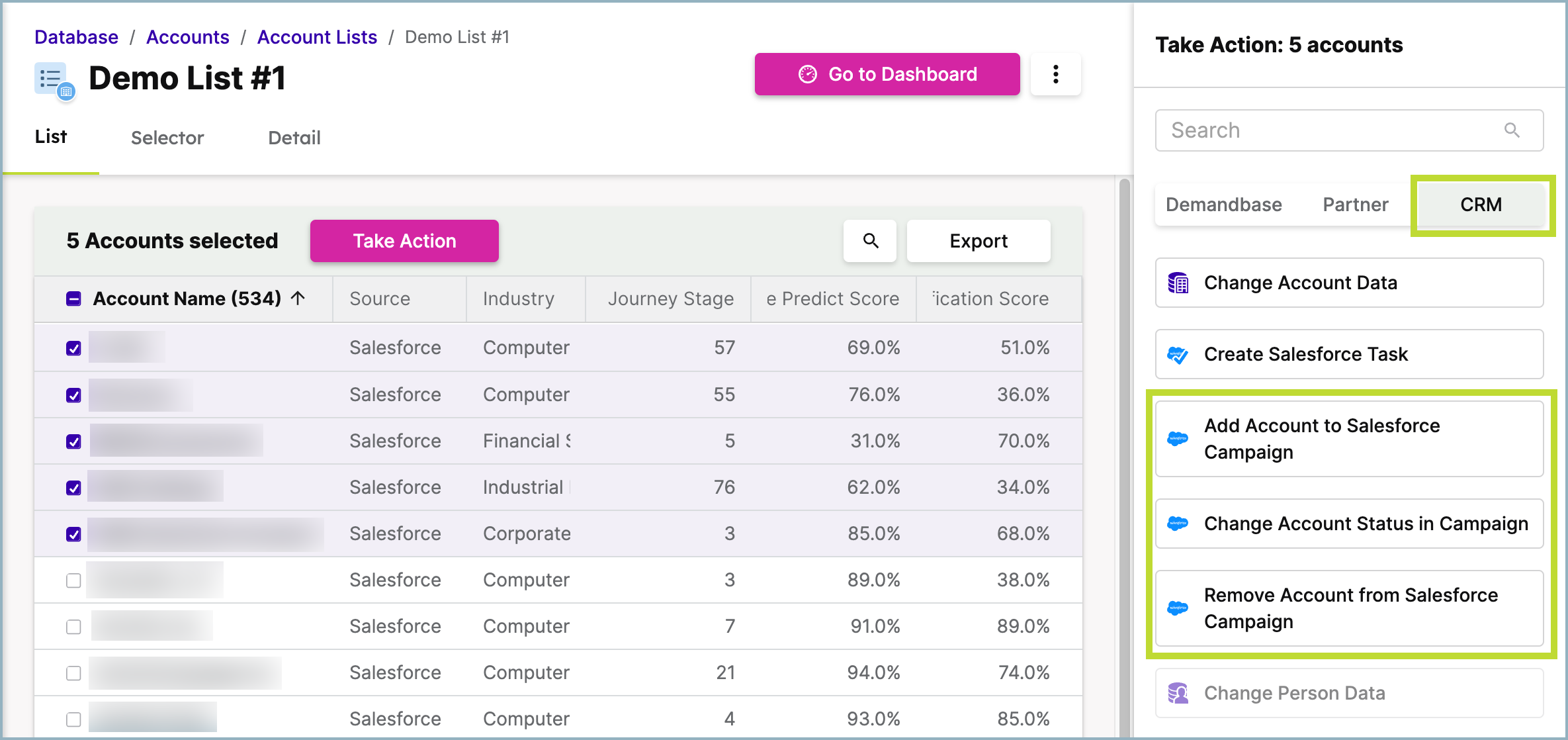
Task: Click the Change Person Data icon
Action: (1178, 693)
